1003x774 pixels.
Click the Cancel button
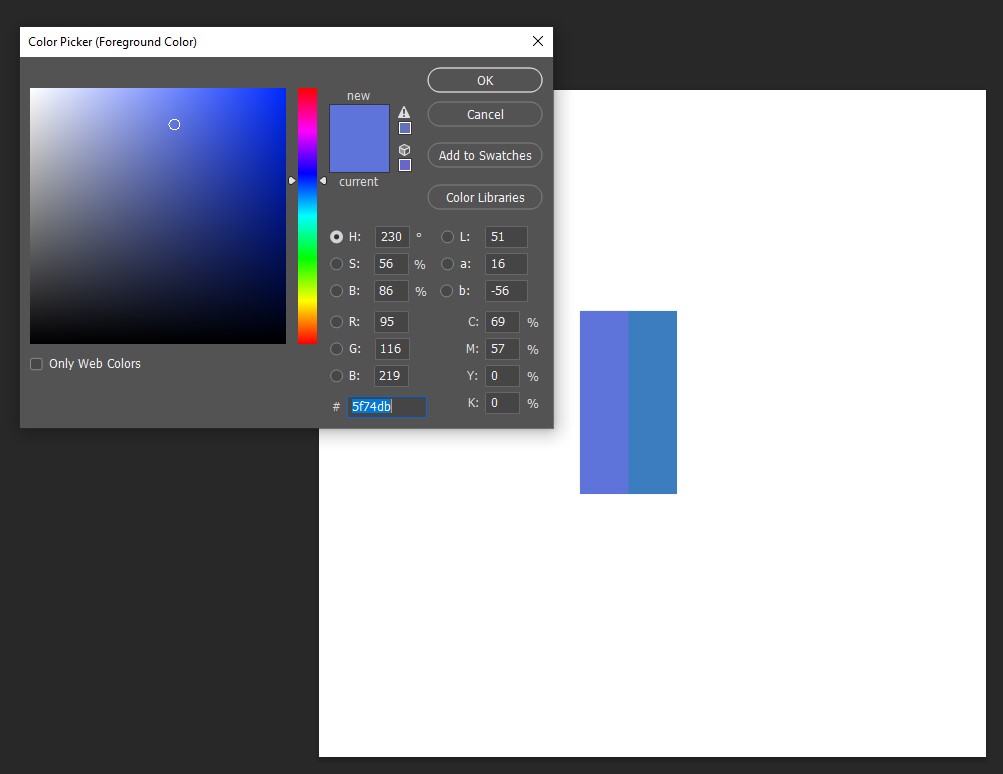point(485,114)
